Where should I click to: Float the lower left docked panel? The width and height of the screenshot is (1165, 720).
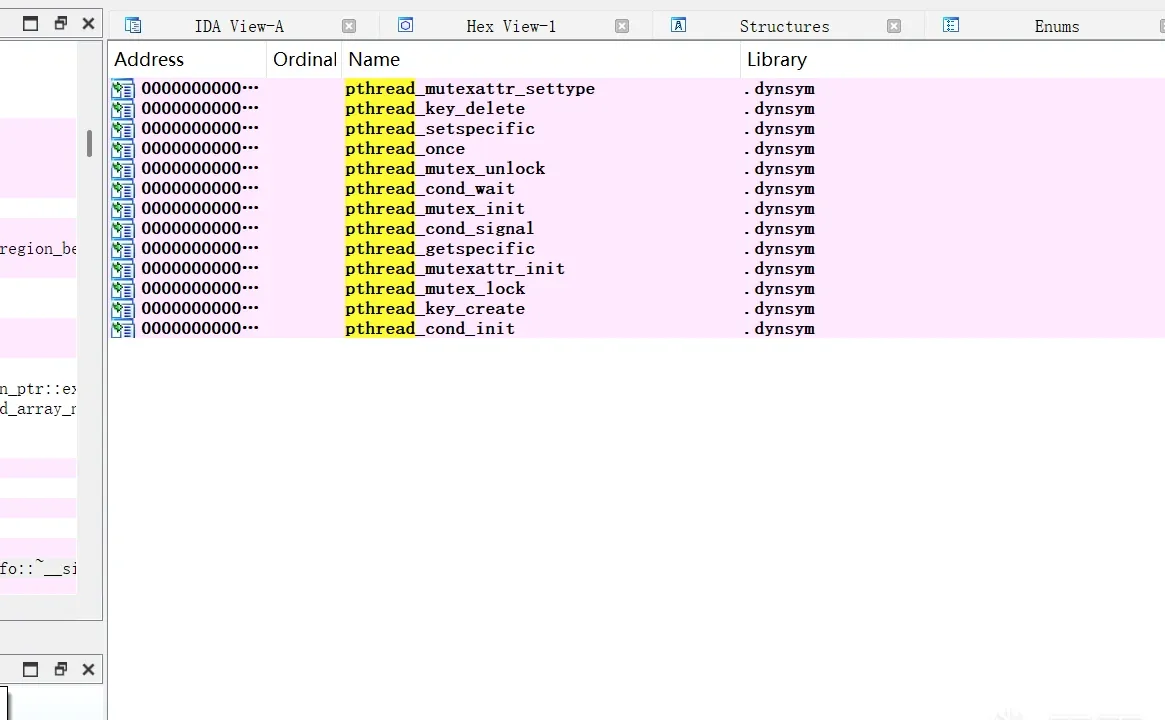tap(61, 669)
